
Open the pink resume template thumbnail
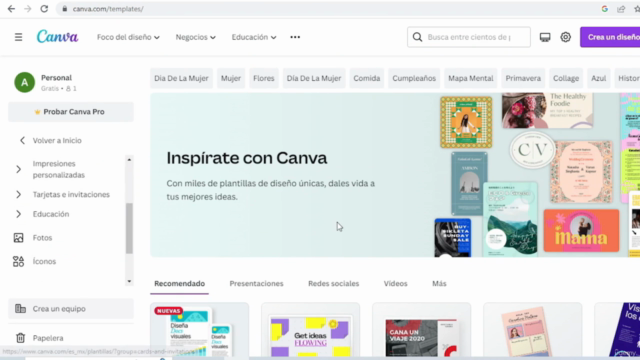click(533, 331)
